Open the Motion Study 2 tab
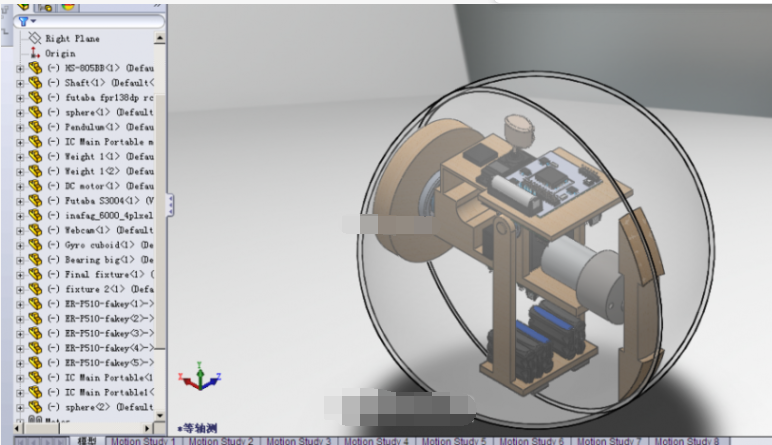The width and height of the screenshot is (772, 445). click(221, 441)
